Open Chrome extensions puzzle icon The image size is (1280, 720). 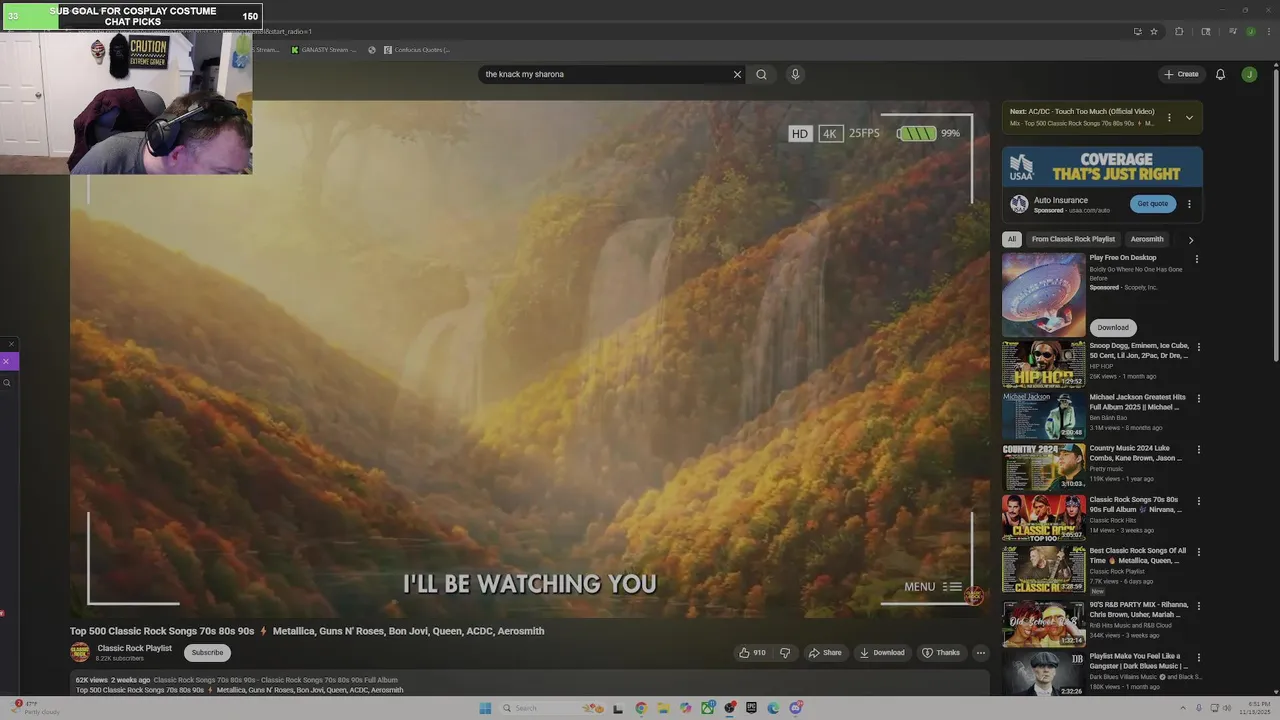click(1179, 31)
